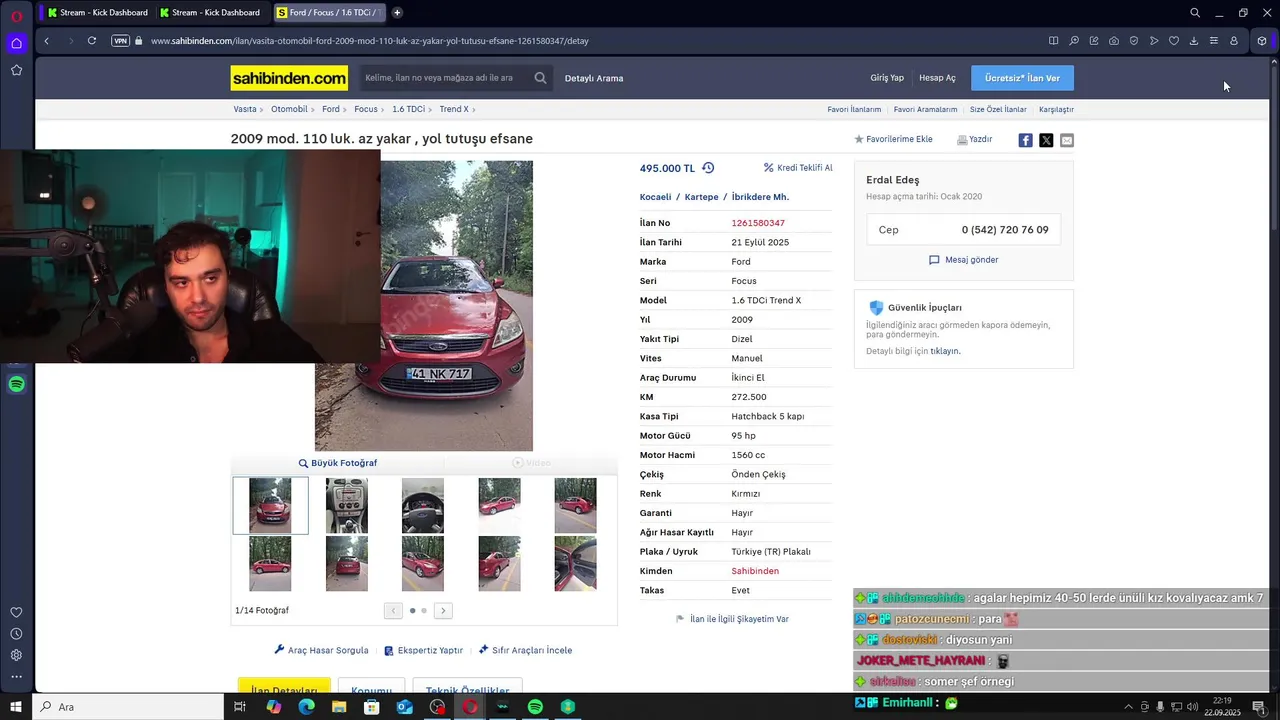1280x720 pixels.
Task: Open the browser downloads icon
Action: pos(1194,41)
